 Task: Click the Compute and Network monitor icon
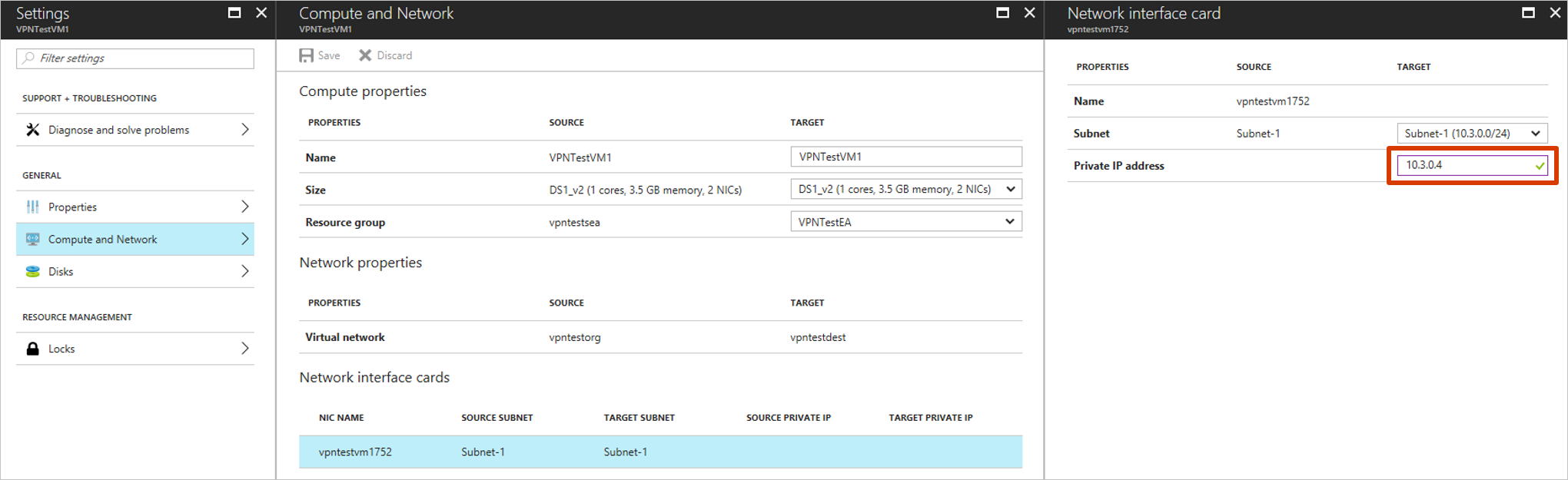[32, 239]
